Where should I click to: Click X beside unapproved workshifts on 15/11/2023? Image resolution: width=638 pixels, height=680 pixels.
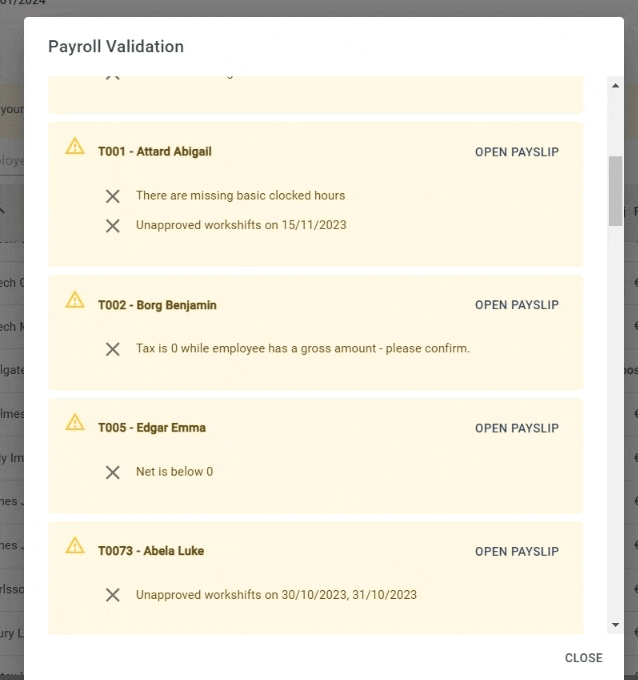point(113,226)
